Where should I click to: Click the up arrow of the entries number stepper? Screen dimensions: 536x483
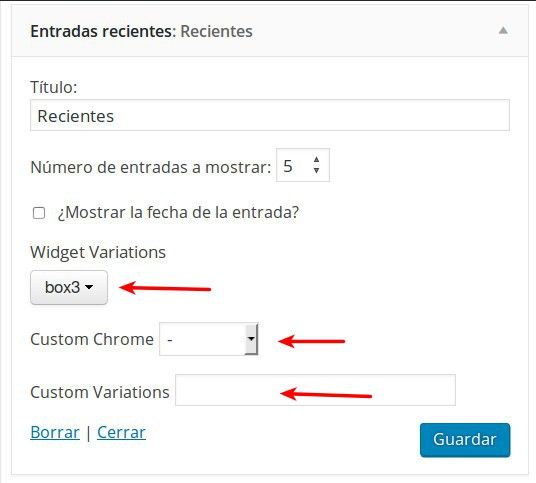[x=317, y=160]
